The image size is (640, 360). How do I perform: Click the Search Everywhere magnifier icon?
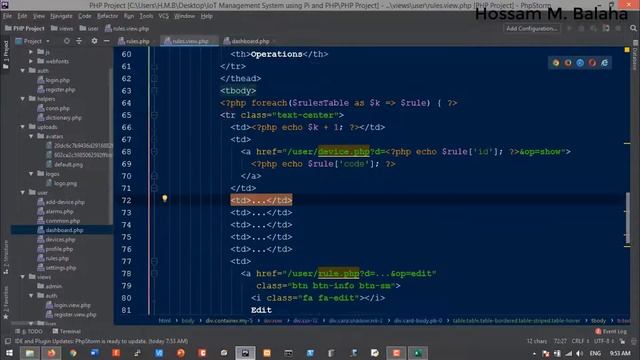point(633,28)
